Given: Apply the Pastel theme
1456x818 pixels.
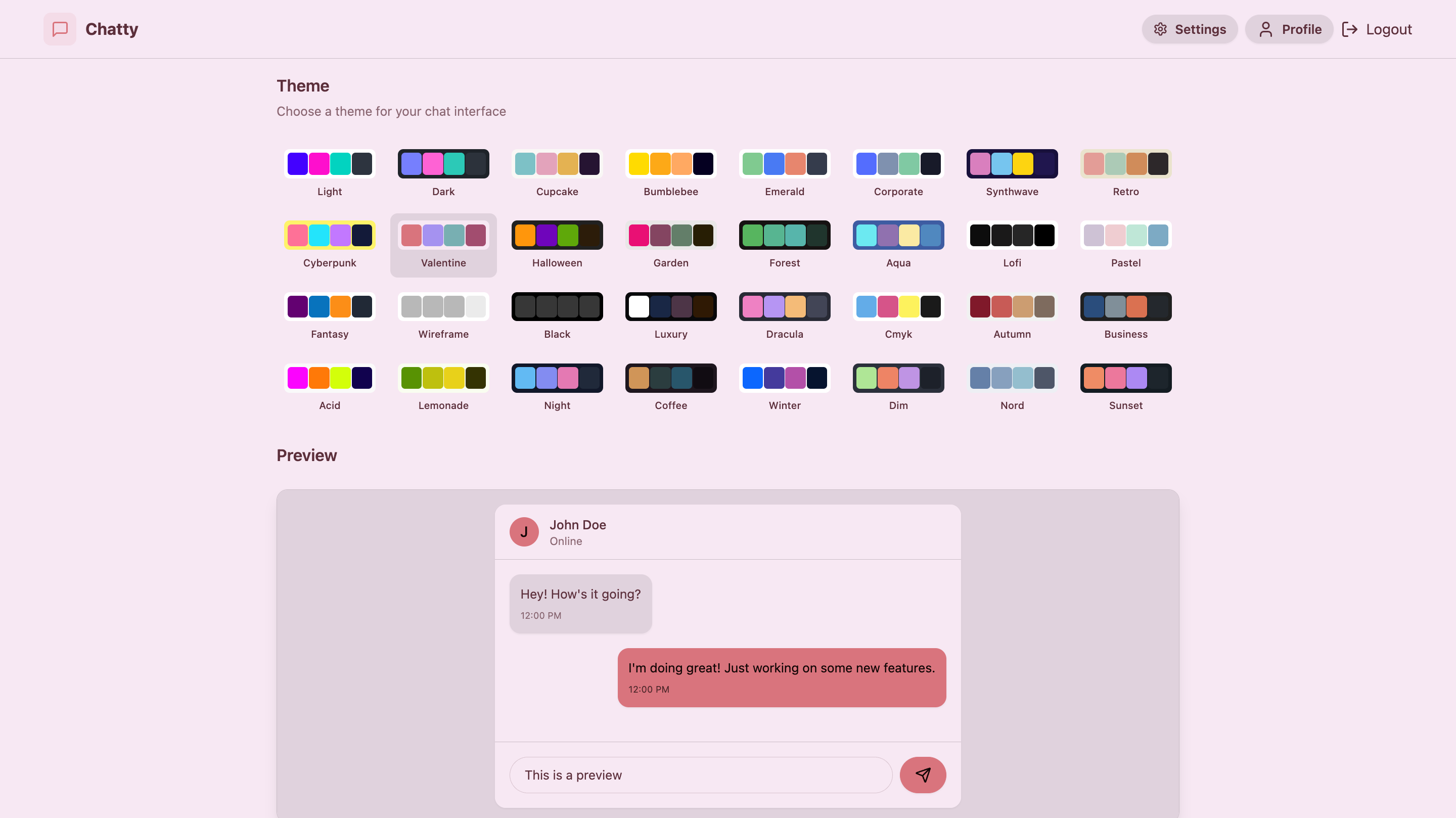Looking at the screenshot, I should click(x=1126, y=245).
